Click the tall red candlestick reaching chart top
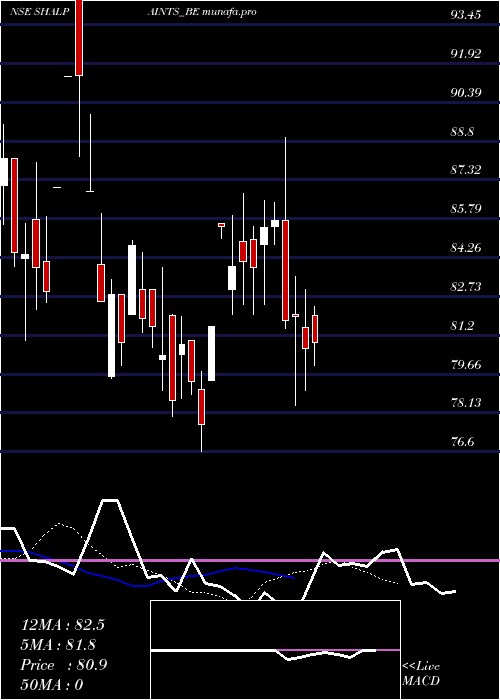 point(79,38)
